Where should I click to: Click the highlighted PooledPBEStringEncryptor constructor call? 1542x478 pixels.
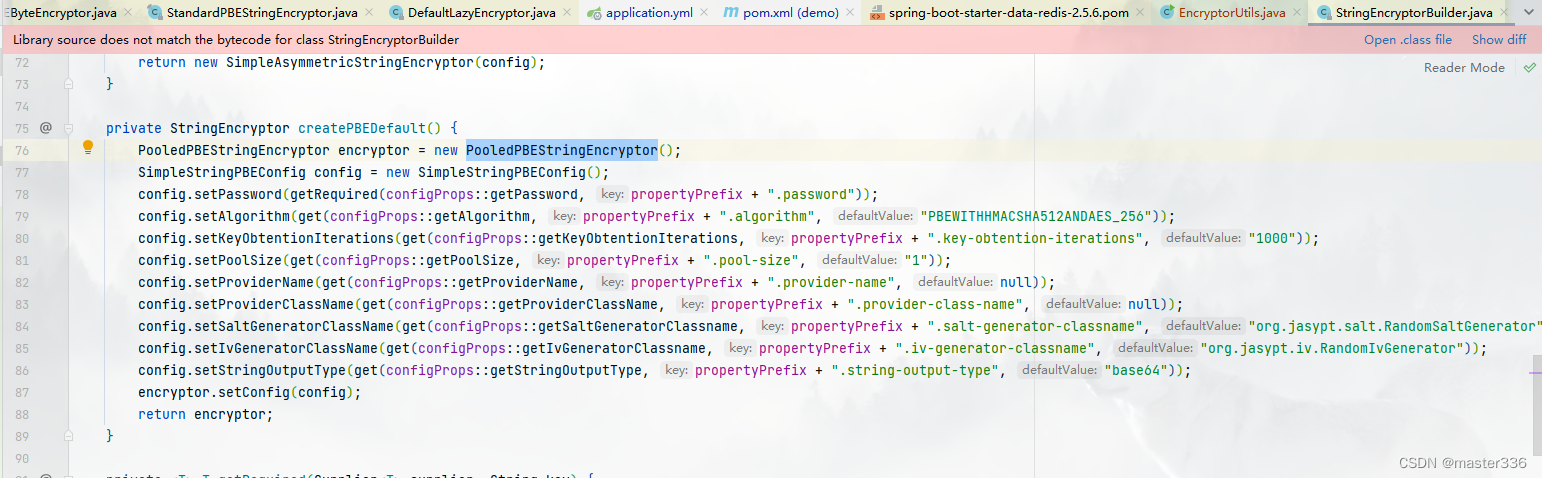point(561,150)
